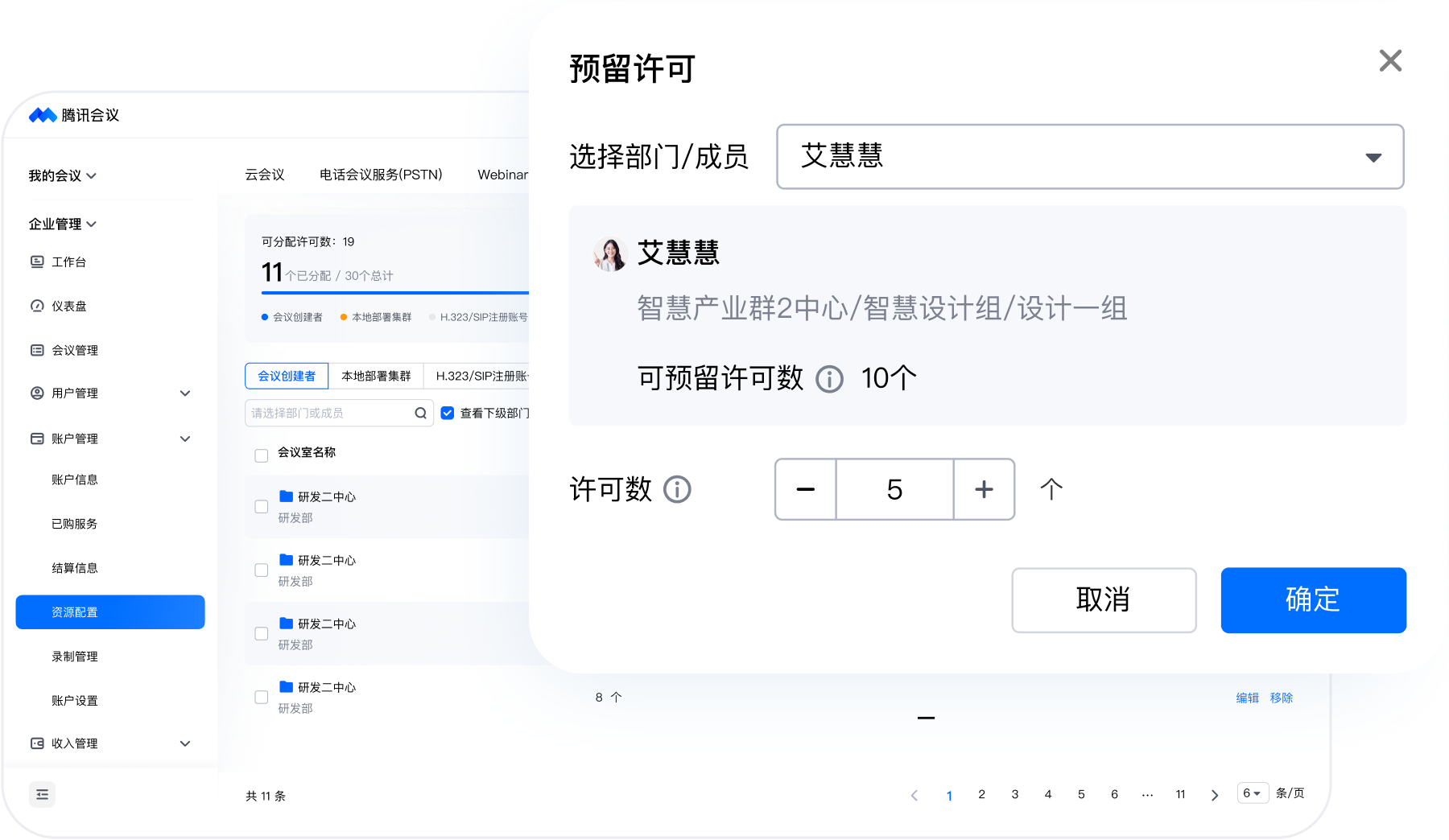
Task: Open the 6 条/页 page size dropdown
Action: click(x=1253, y=793)
